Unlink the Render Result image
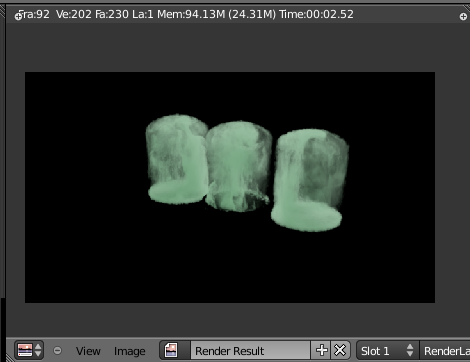The height and width of the screenshot is (362, 470). point(340,350)
